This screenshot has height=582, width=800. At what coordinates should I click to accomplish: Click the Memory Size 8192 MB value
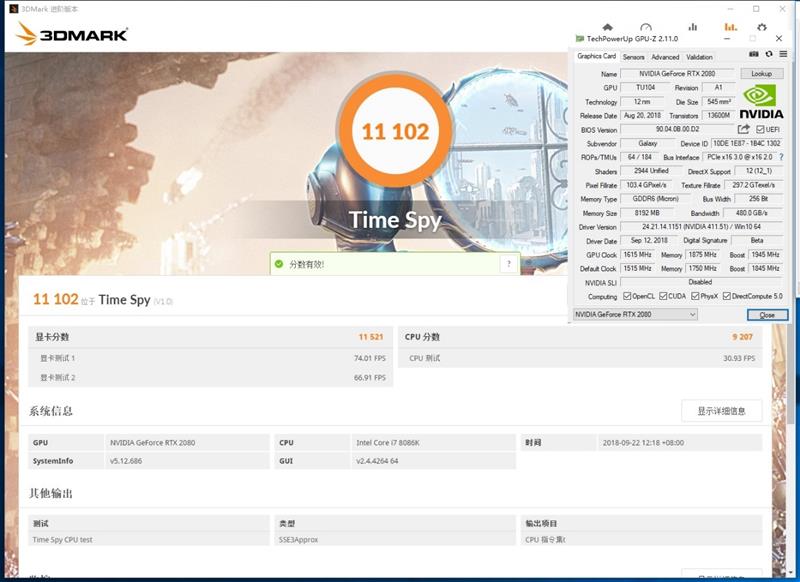pyautogui.click(x=646, y=213)
